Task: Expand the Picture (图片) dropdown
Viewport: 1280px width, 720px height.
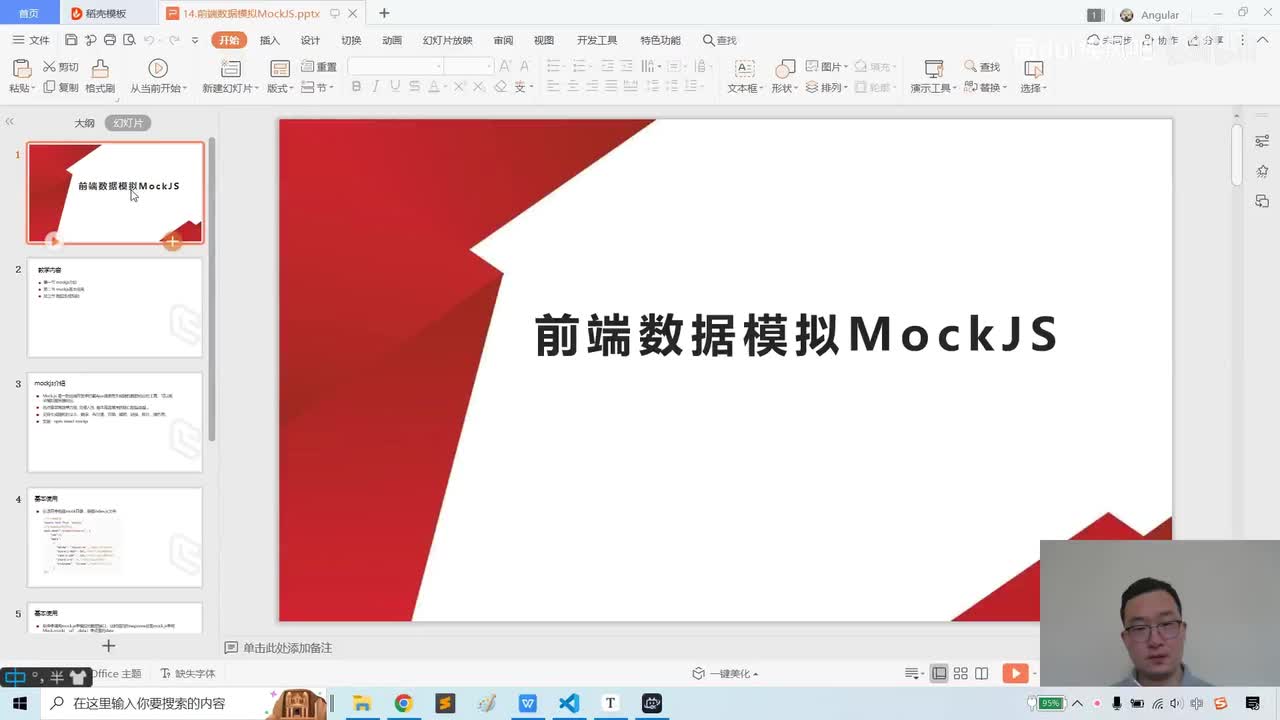Action: tap(828, 67)
